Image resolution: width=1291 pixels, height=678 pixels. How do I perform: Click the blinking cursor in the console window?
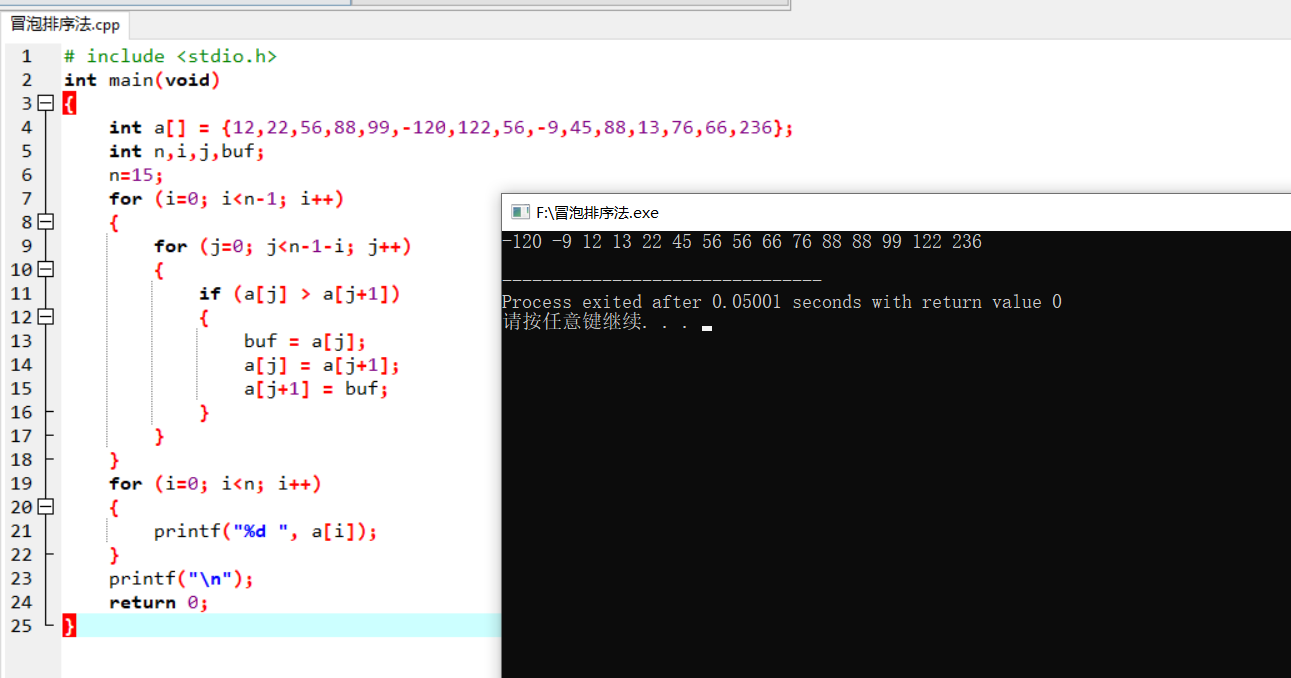point(707,327)
